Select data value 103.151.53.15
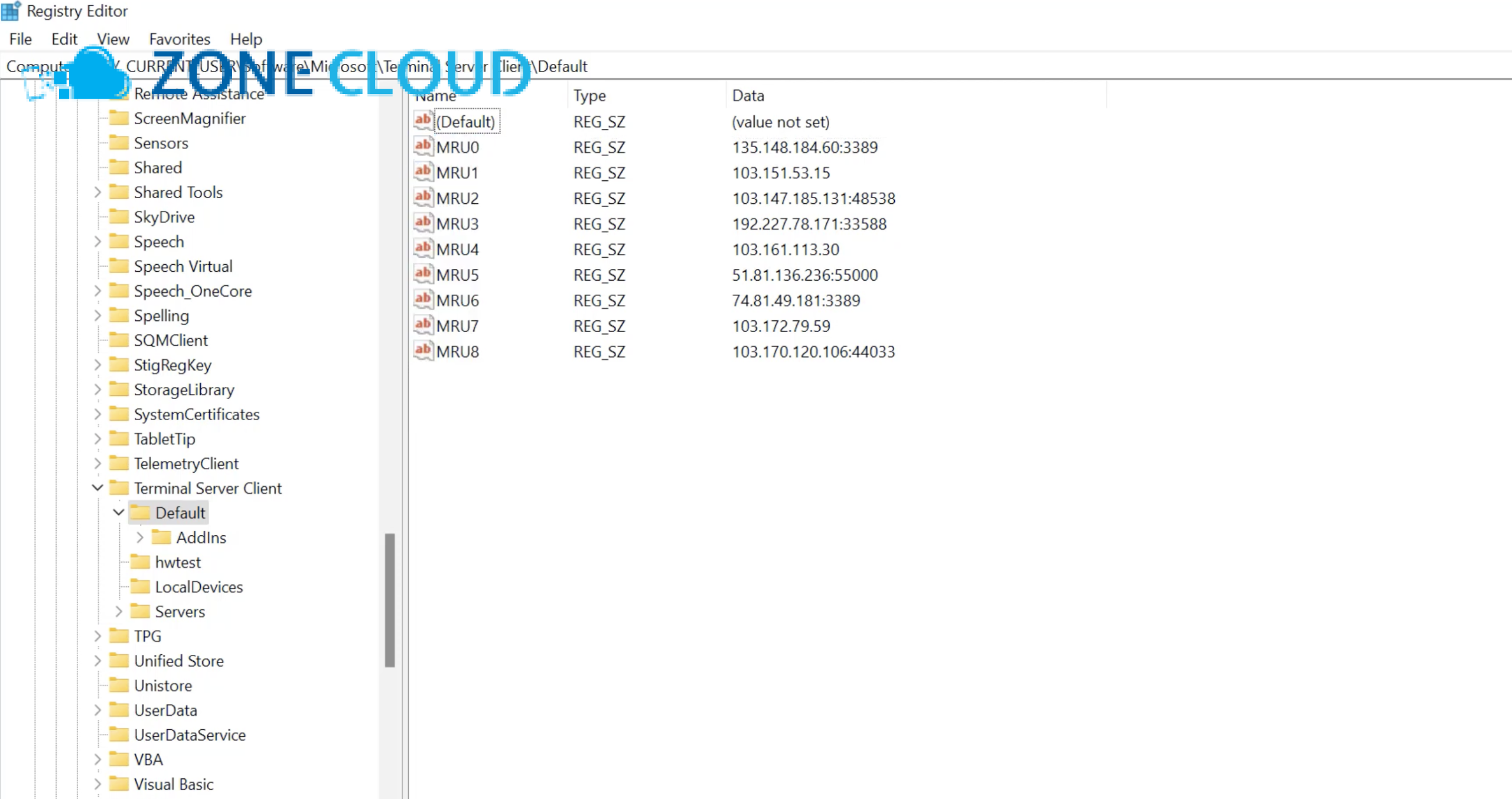The height and width of the screenshot is (799, 1512). 781,173
